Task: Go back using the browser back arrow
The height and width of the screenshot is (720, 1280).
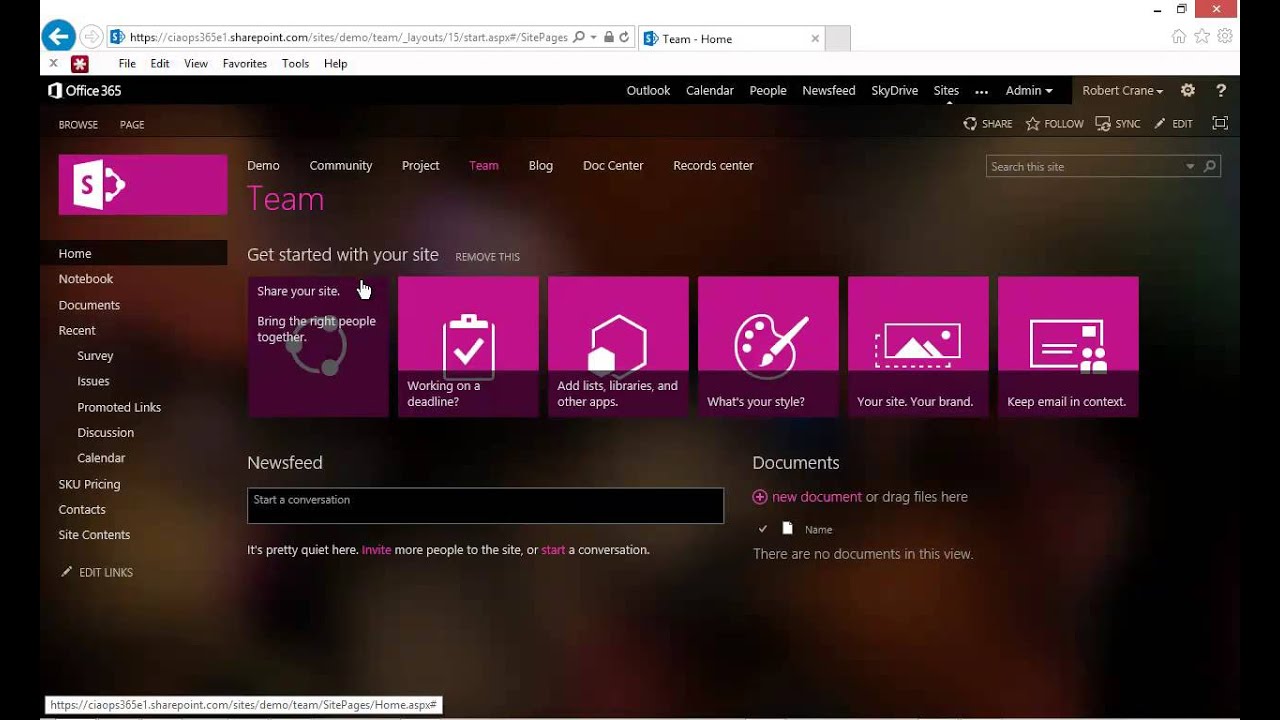Action: (x=58, y=38)
